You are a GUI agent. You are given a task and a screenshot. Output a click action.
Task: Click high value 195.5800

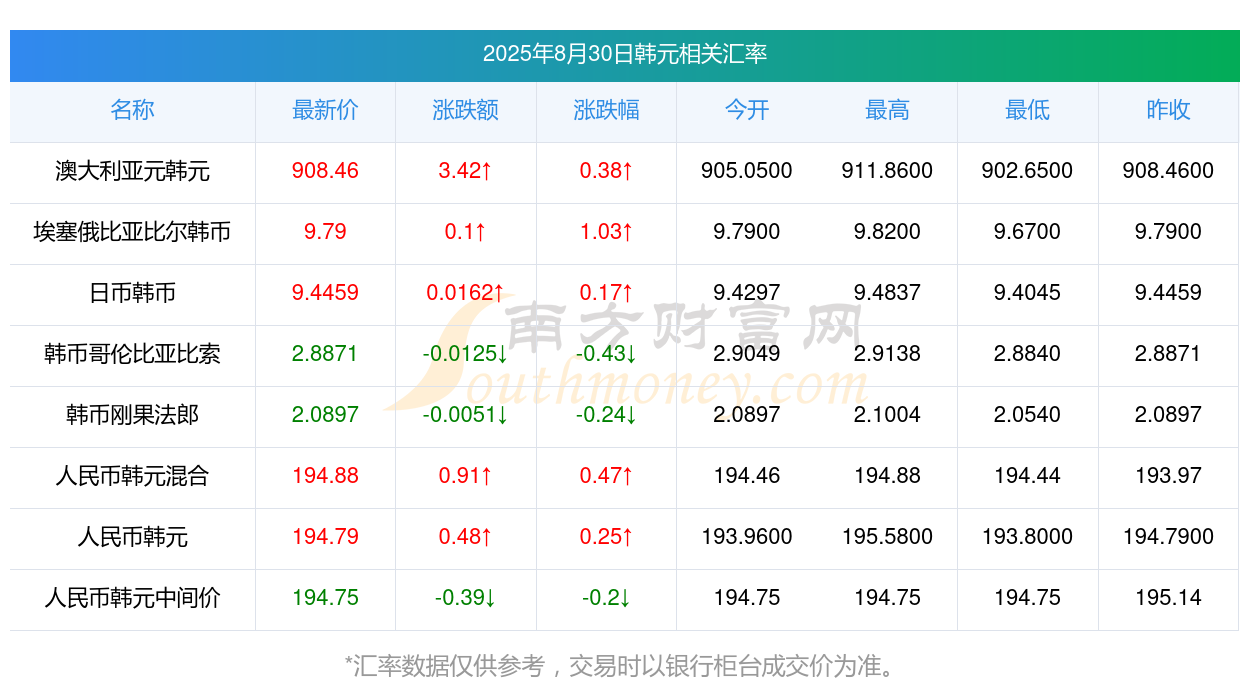pos(887,537)
